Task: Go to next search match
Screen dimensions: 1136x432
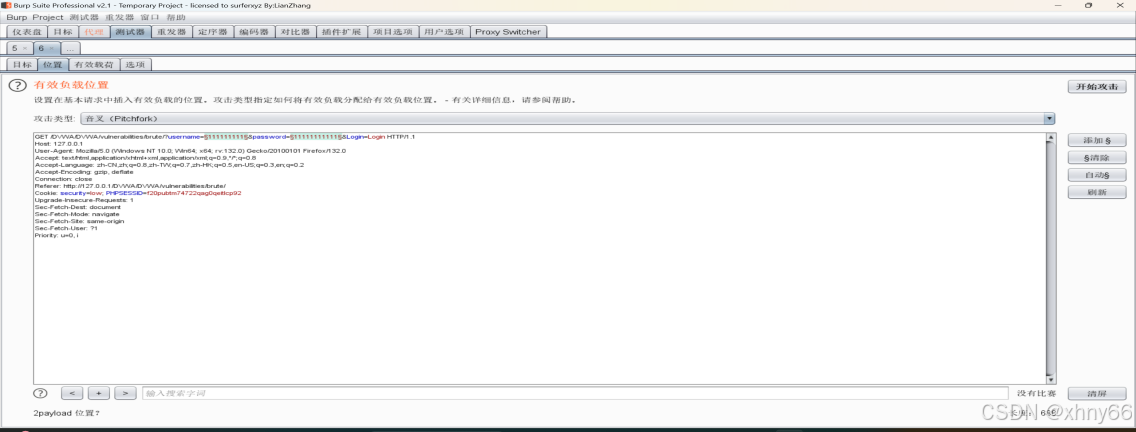Action: tap(125, 393)
